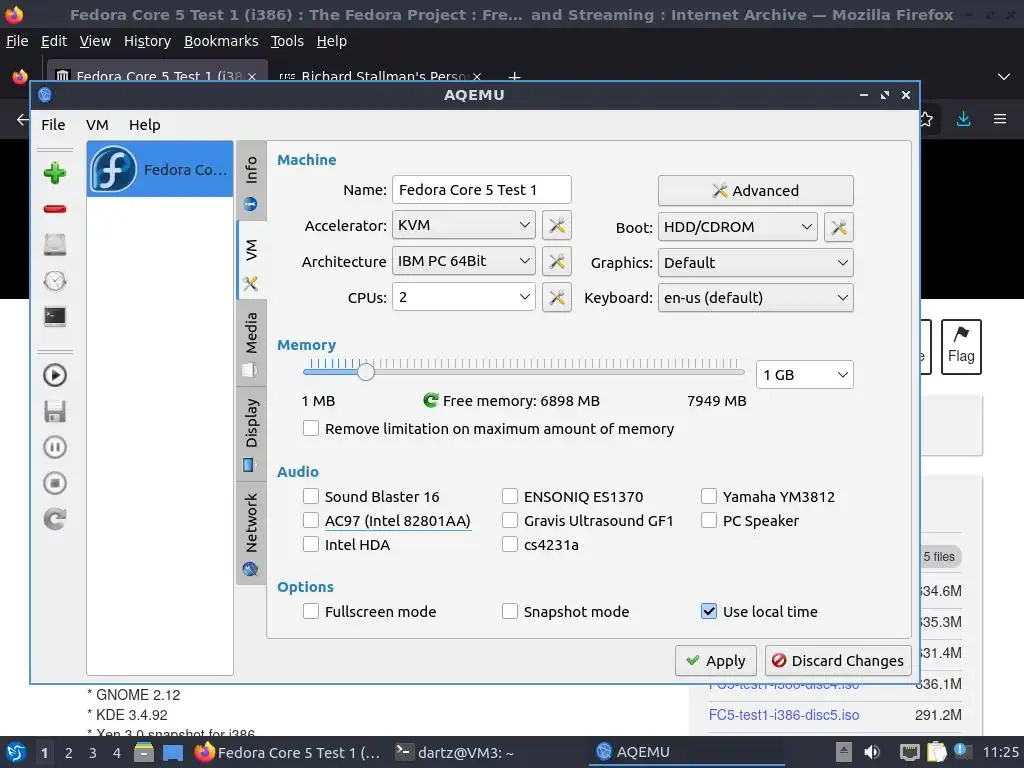Screen dimensions: 1024x768
Task: Click the floppy save VM state icon
Action: [x=55, y=411]
